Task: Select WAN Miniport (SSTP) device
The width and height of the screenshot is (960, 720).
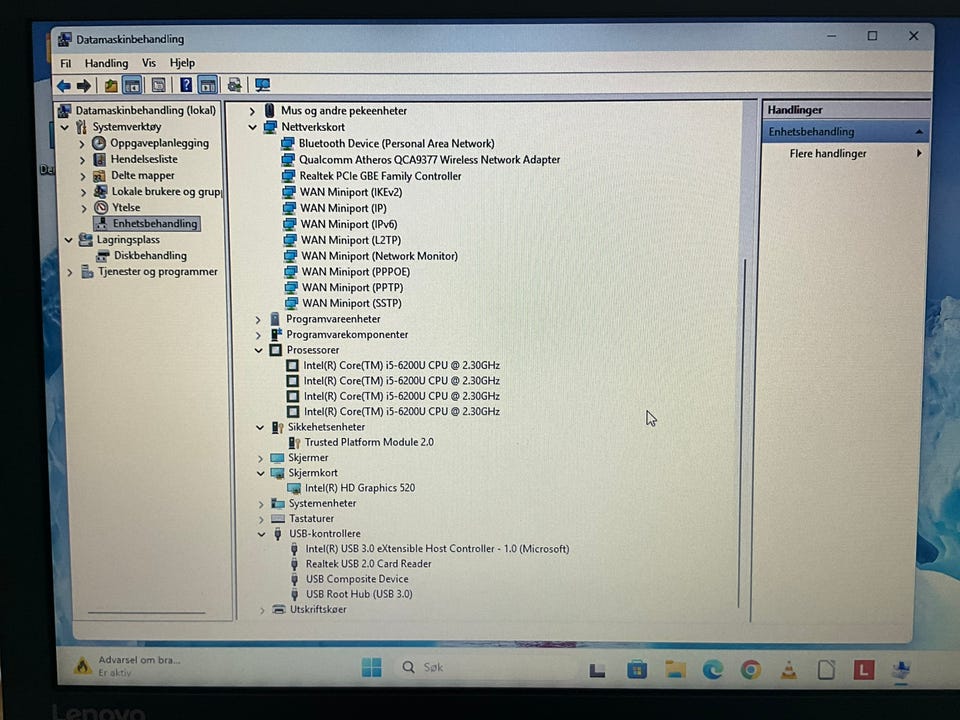Action: 351,303
